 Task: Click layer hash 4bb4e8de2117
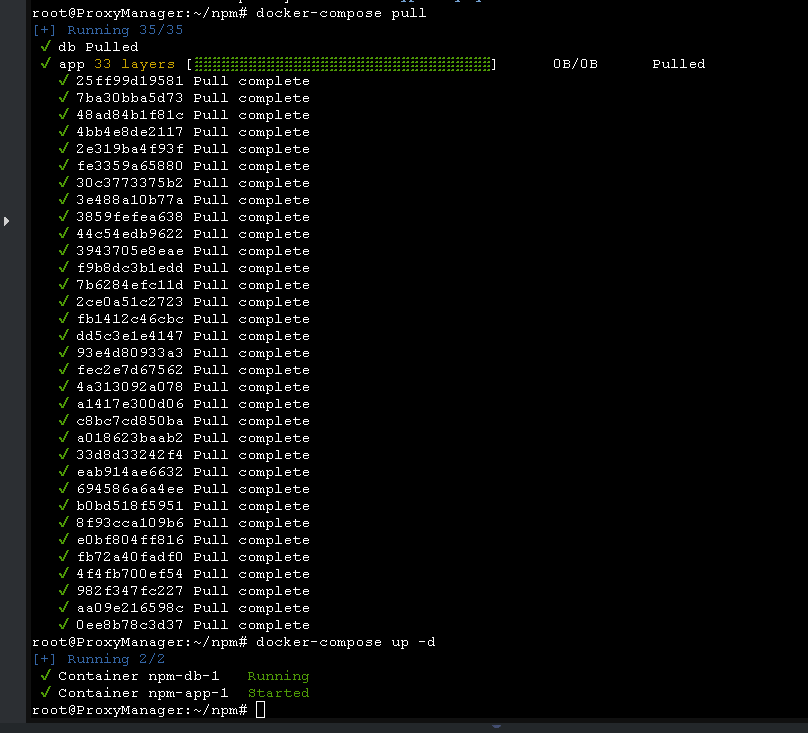pos(129,132)
